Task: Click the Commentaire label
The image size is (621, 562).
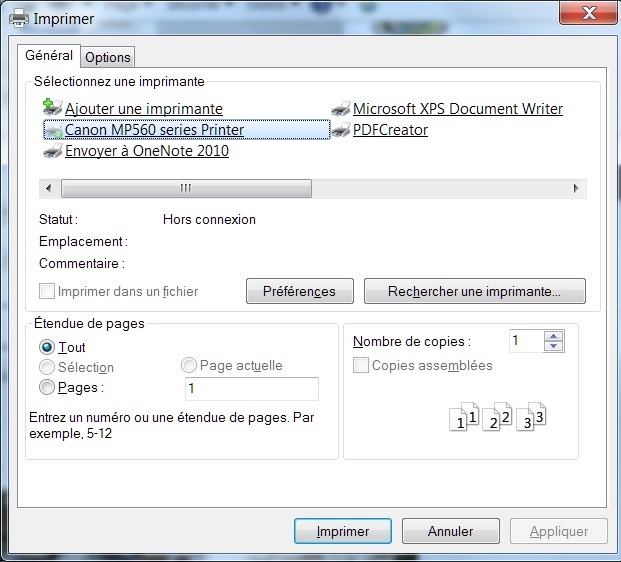Action: coord(82,263)
